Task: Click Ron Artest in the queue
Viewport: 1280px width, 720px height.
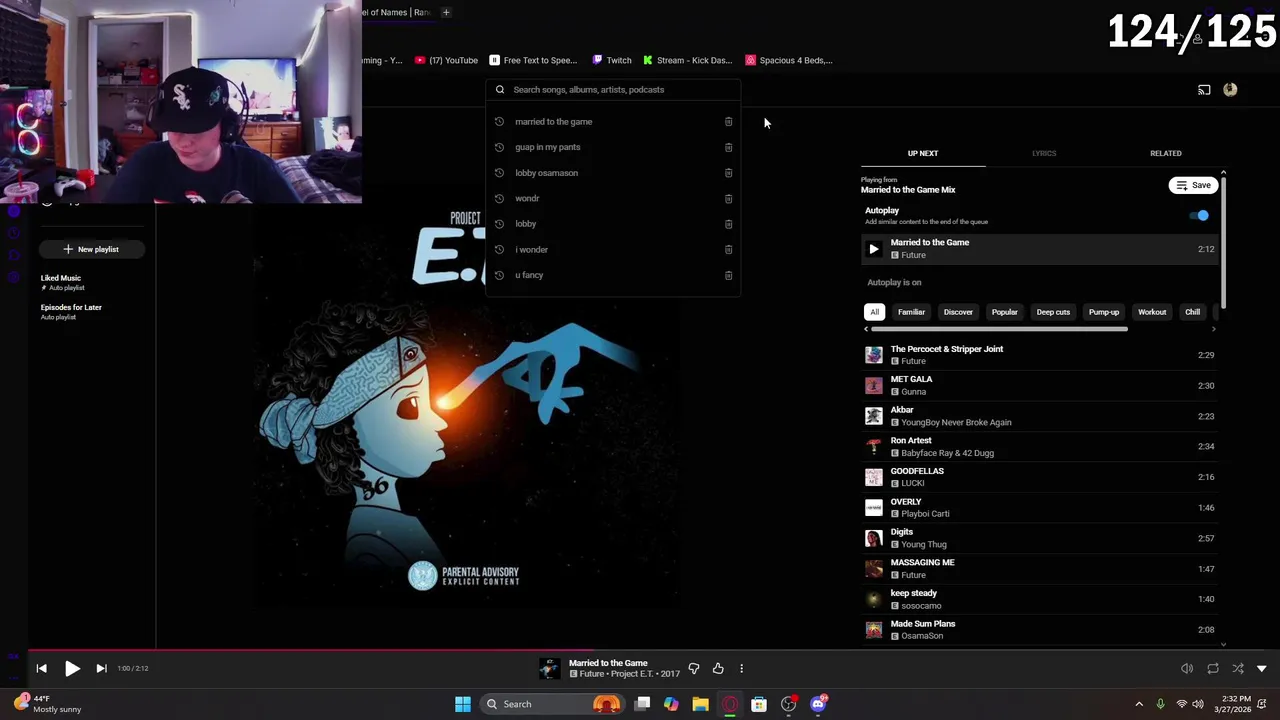Action: click(1040, 446)
